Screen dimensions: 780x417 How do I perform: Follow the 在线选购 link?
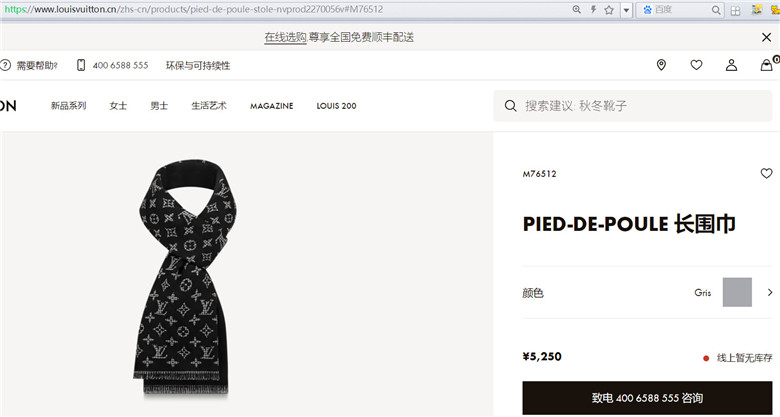tap(285, 37)
